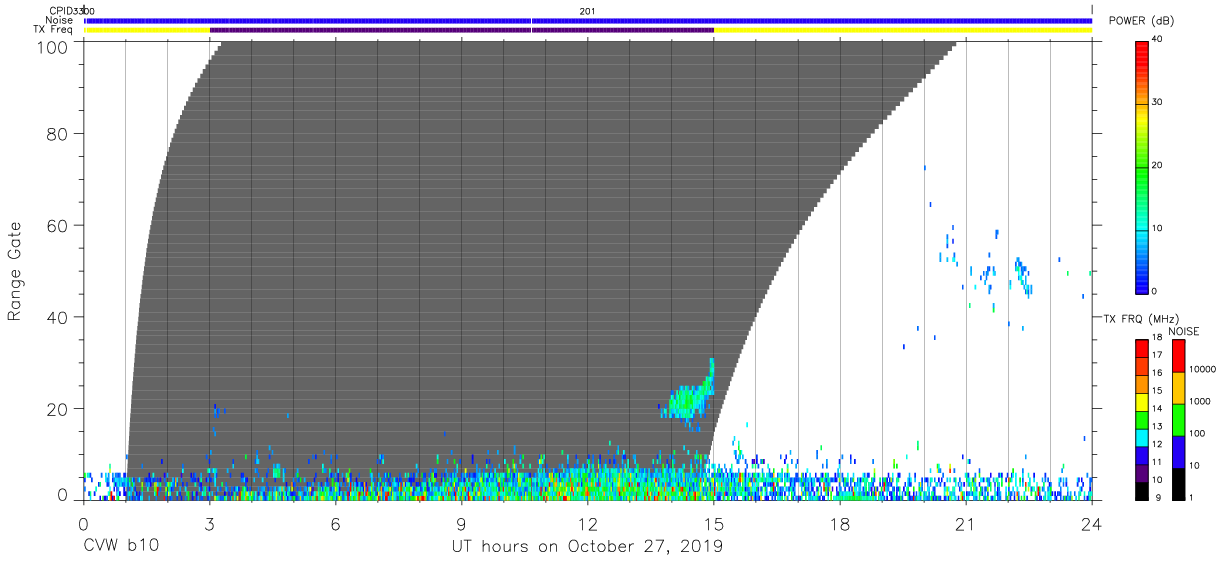Viewport: 1228px width, 567px height.
Task: Click the scattered echo cluster between 21 and 23 UT
Action: 1005,270
